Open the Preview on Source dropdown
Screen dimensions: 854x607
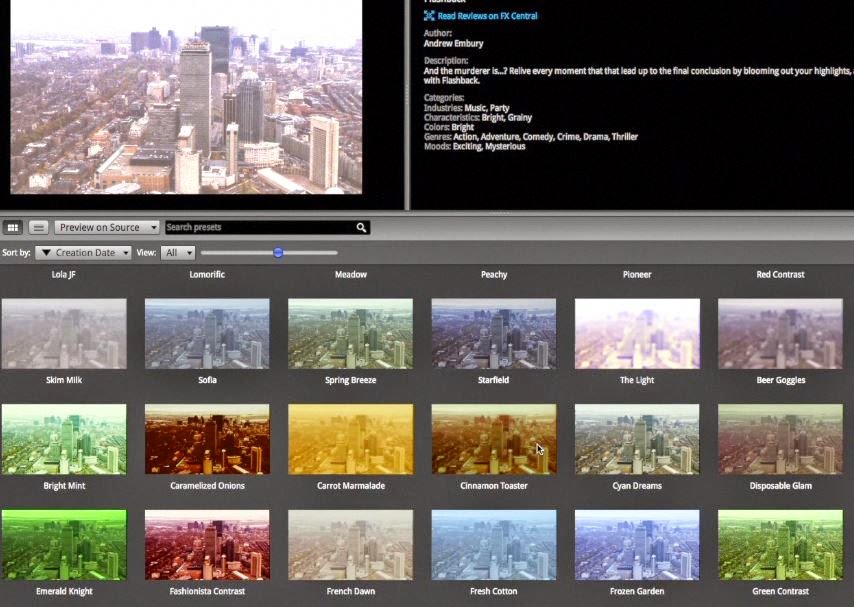[107, 227]
